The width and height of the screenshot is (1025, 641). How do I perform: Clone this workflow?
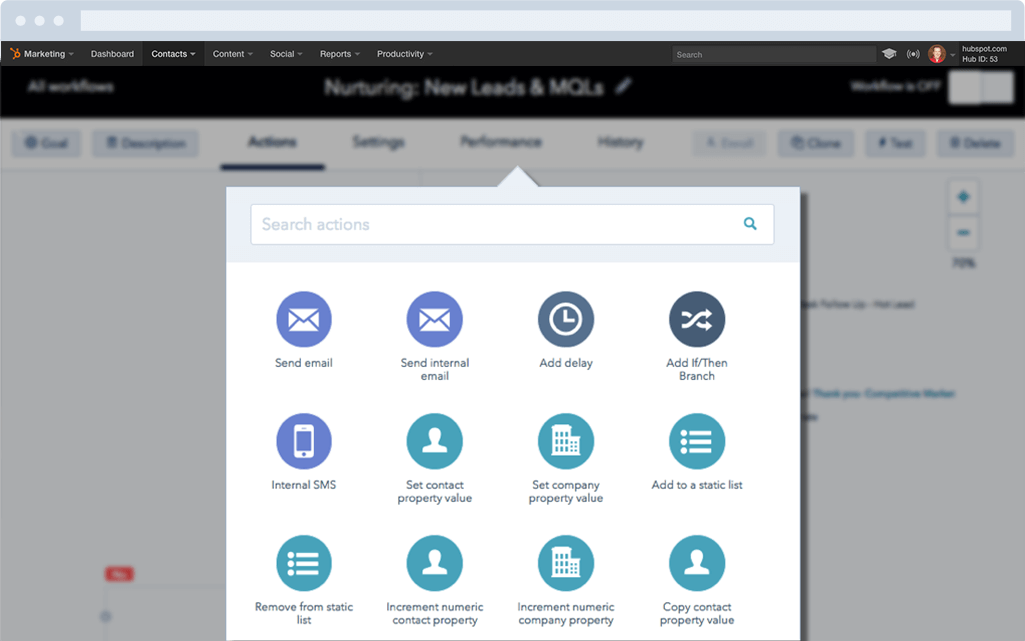(815, 143)
